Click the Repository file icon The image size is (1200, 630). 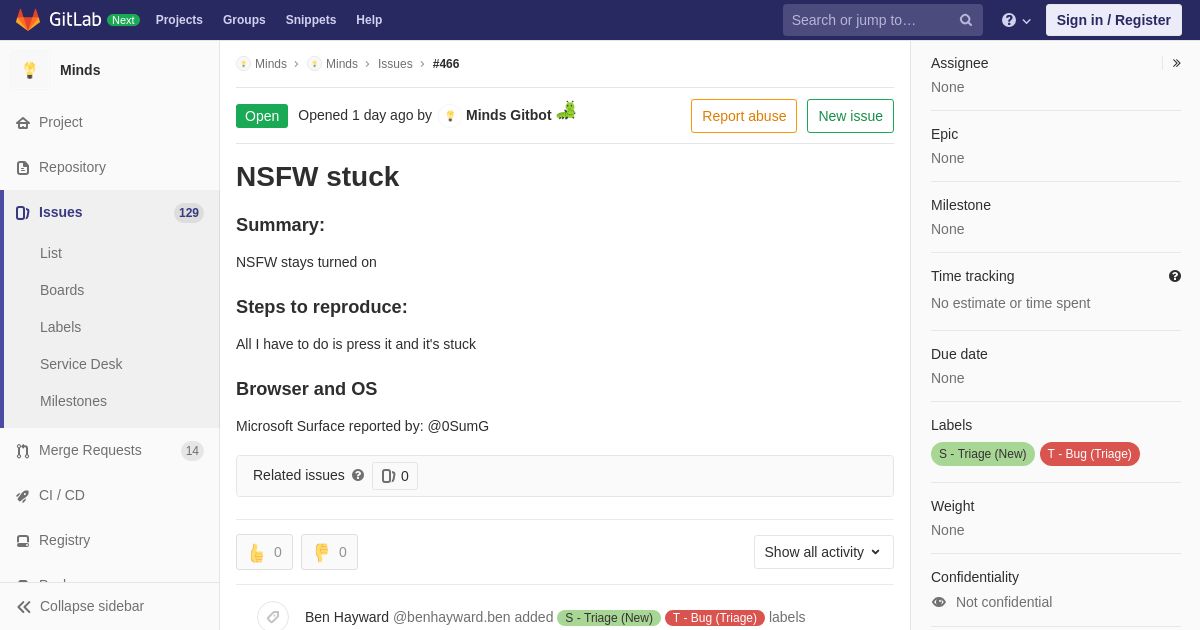pos(23,168)
